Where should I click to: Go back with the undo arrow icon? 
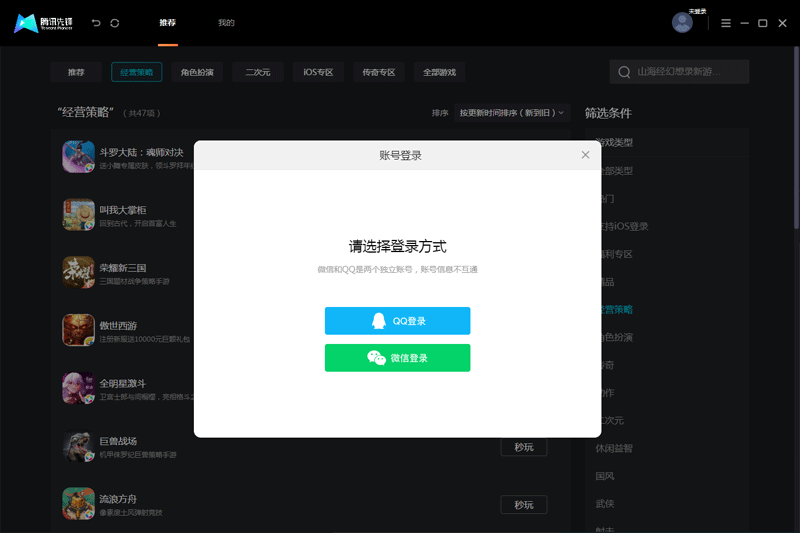click(96, 23)
